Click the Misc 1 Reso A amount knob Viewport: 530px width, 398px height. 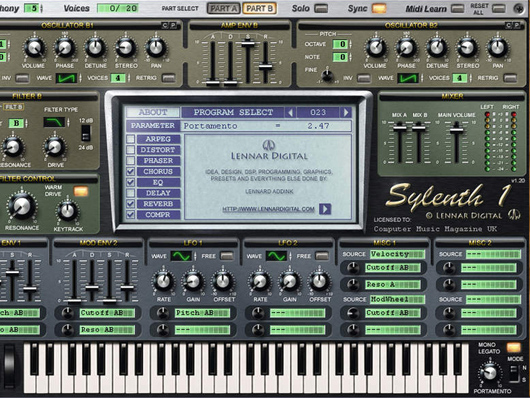click(x=353, y=285)
